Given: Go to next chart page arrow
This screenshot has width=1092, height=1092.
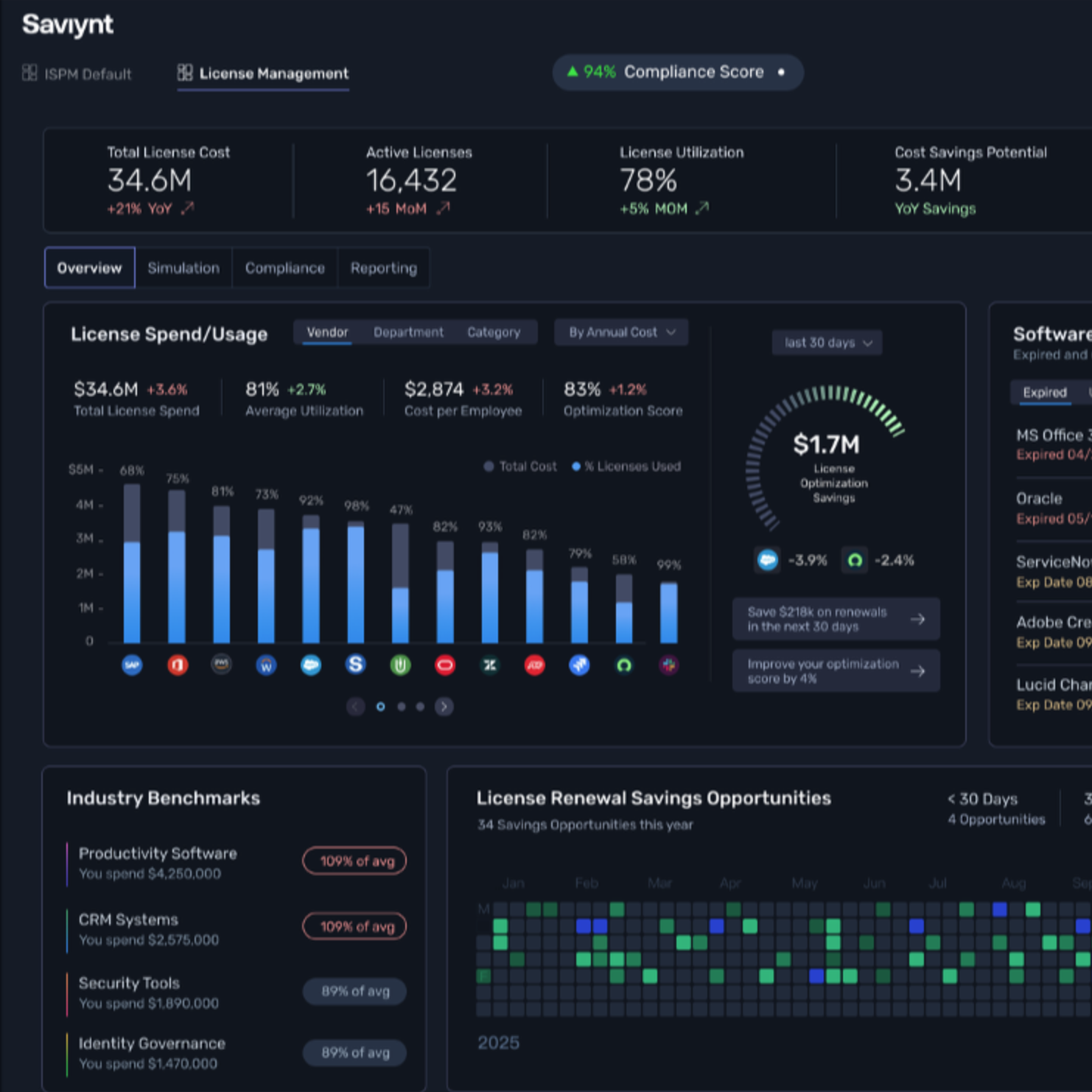Looking at the screenshot, I should [444, 707].
